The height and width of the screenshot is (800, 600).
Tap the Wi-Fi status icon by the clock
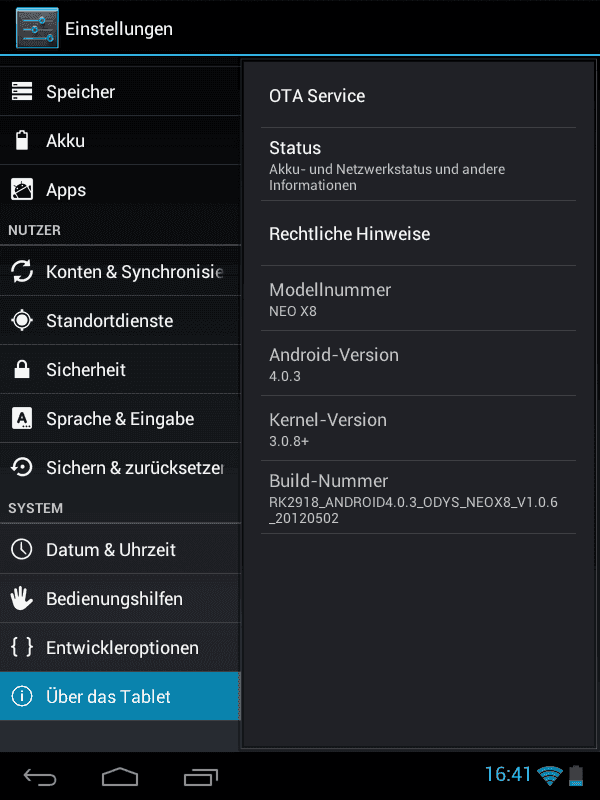point(549,776)
